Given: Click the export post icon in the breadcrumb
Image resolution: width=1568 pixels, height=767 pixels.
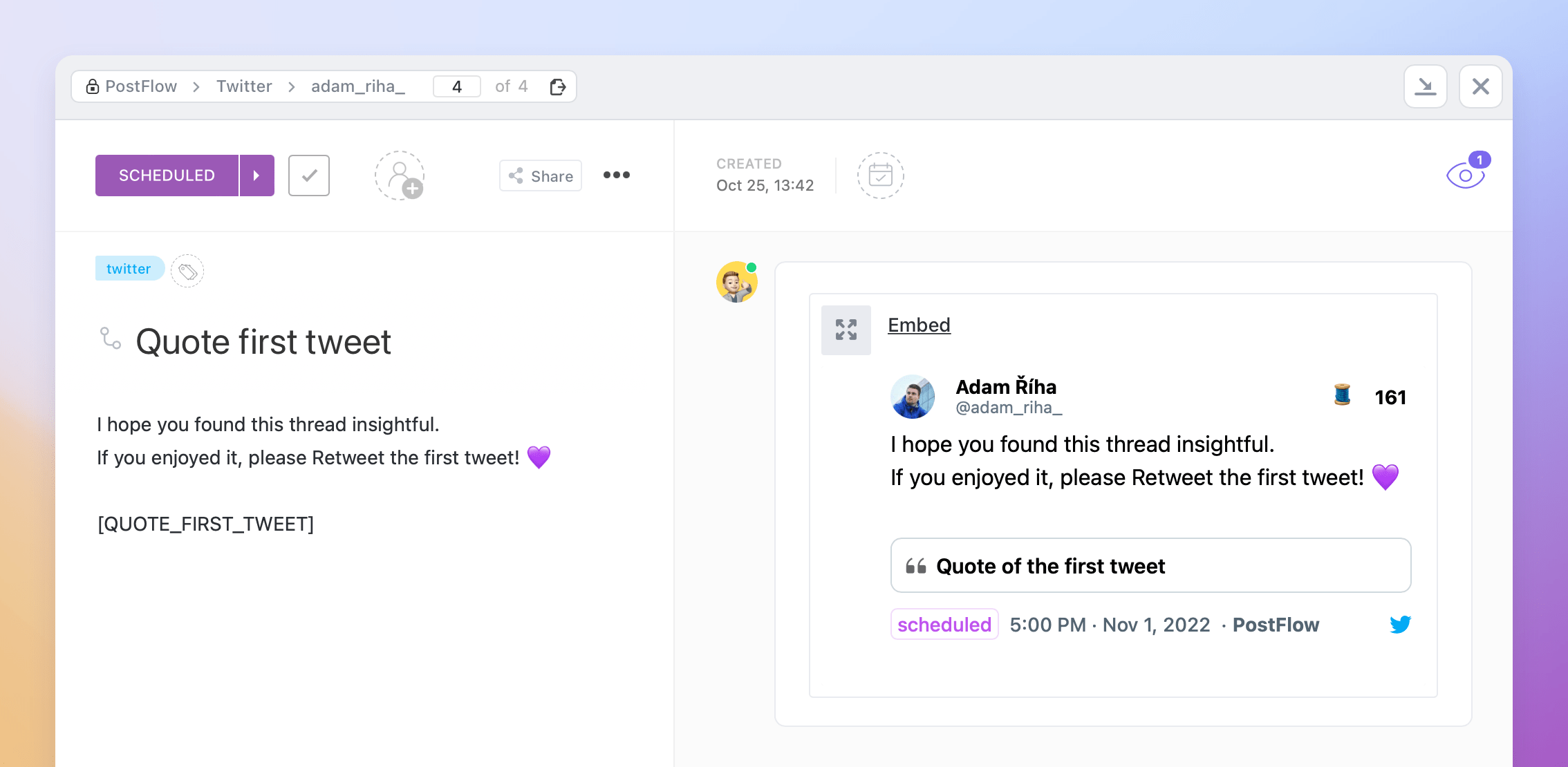Looking at the screenshot, I should [x=558, y=86].
